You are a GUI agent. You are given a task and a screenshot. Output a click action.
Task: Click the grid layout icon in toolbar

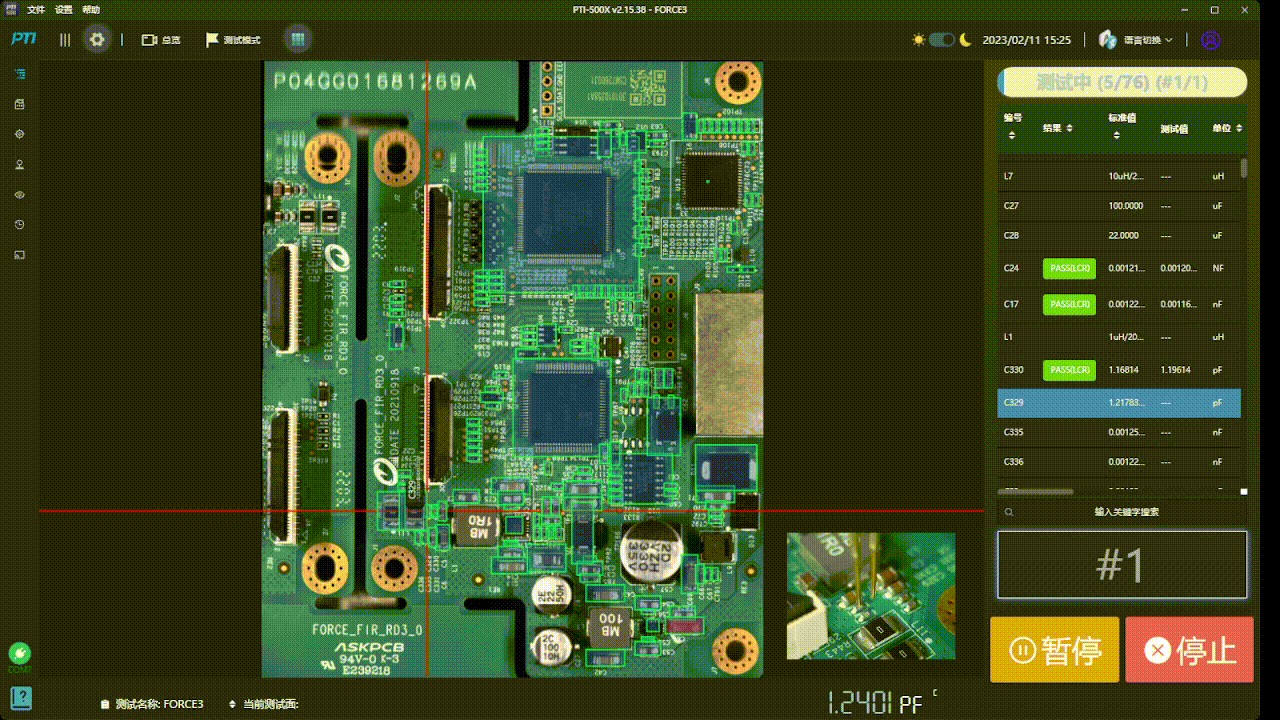click(297, 40)
